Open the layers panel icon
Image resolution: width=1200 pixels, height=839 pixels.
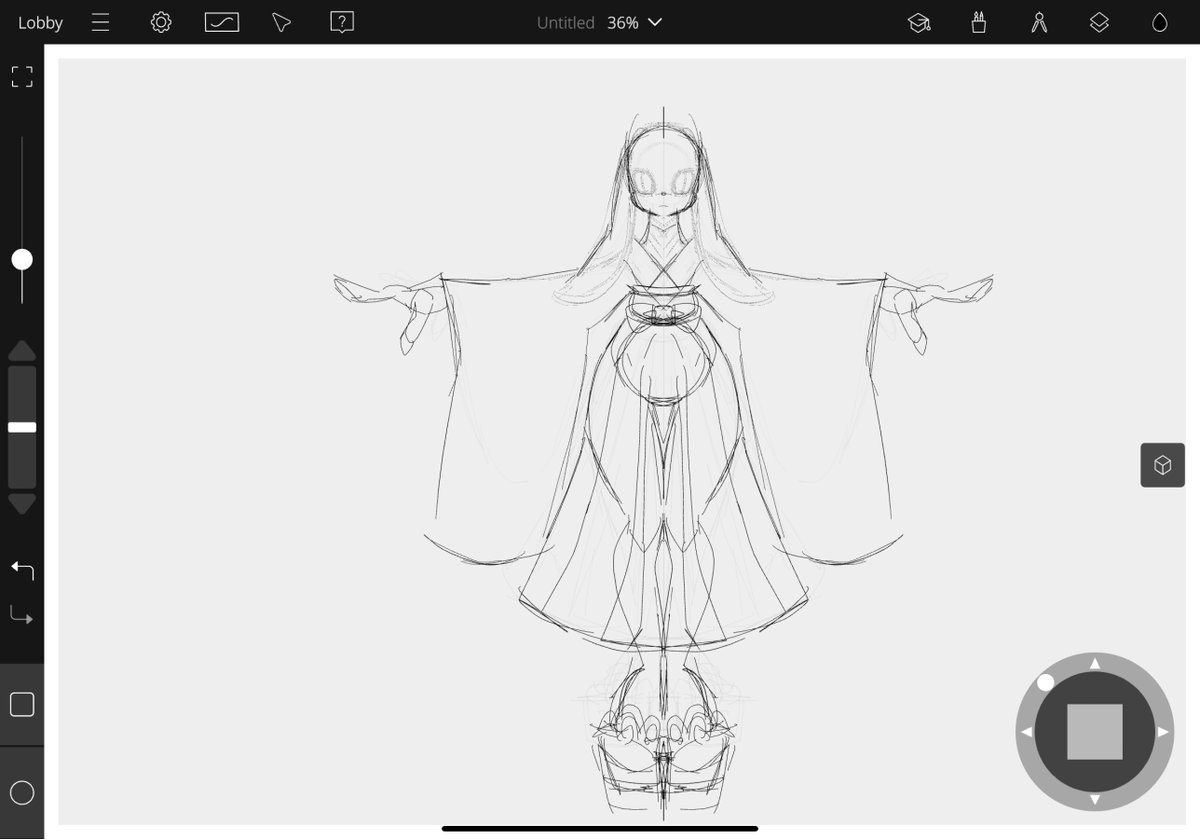click(1099, 22)
